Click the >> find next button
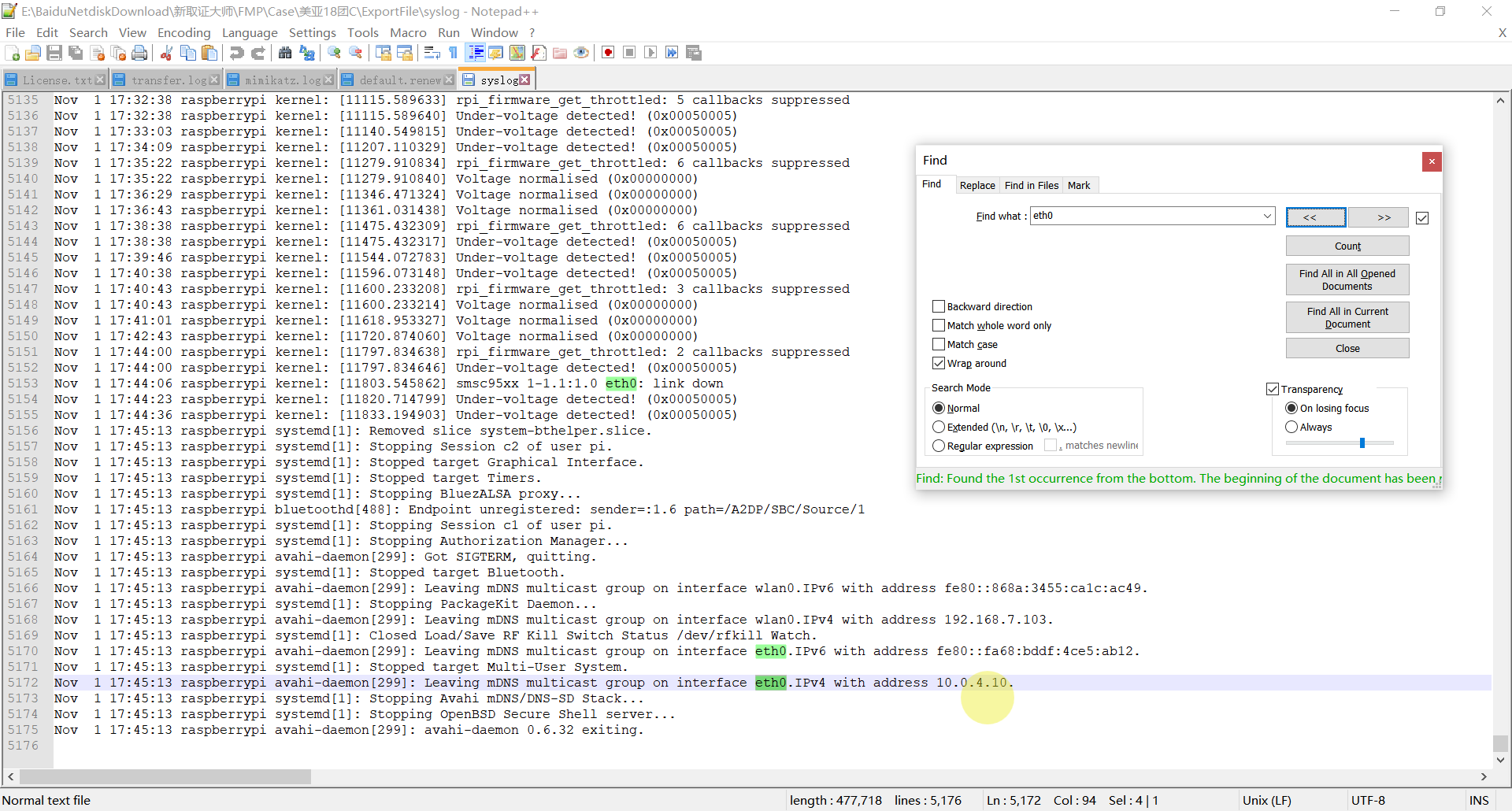 tap(1379, 217)
